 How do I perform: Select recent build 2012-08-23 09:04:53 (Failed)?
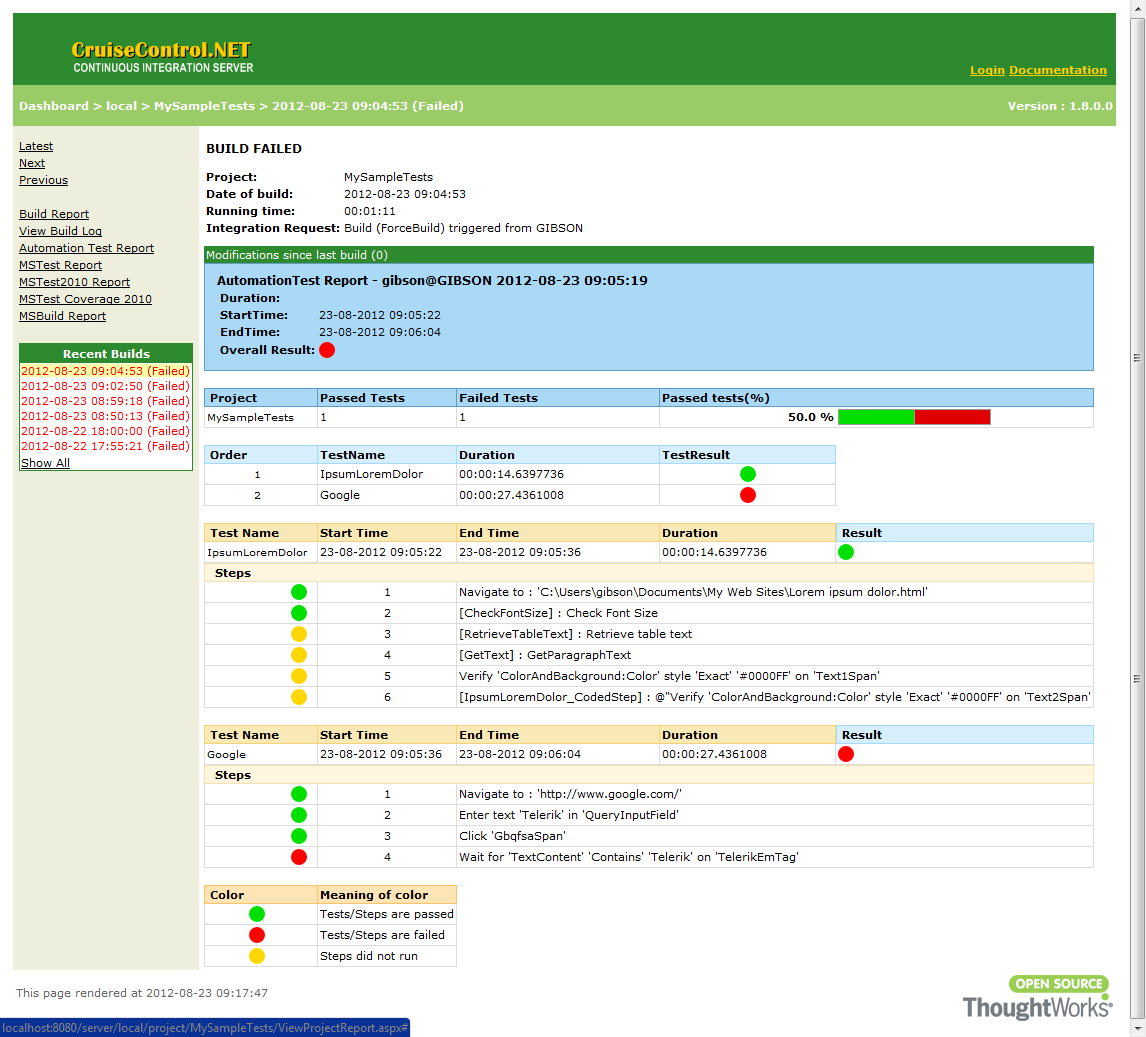point(105,371)
